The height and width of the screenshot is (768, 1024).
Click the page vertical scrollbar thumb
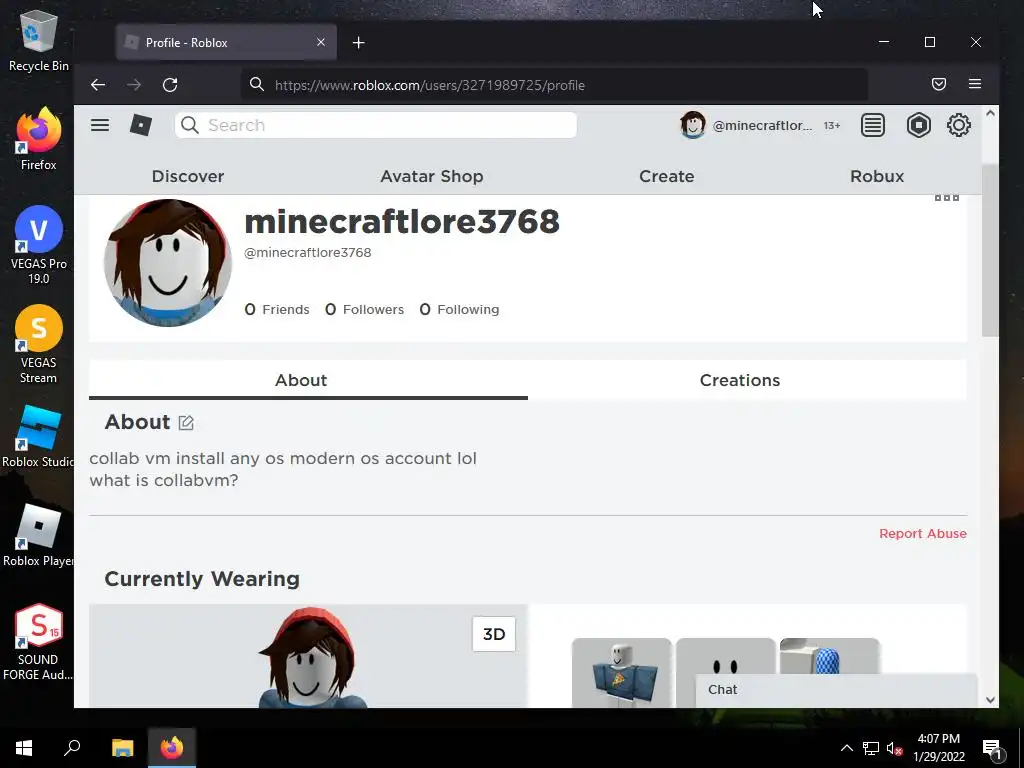pyautogui.click(x=990, y=250)
